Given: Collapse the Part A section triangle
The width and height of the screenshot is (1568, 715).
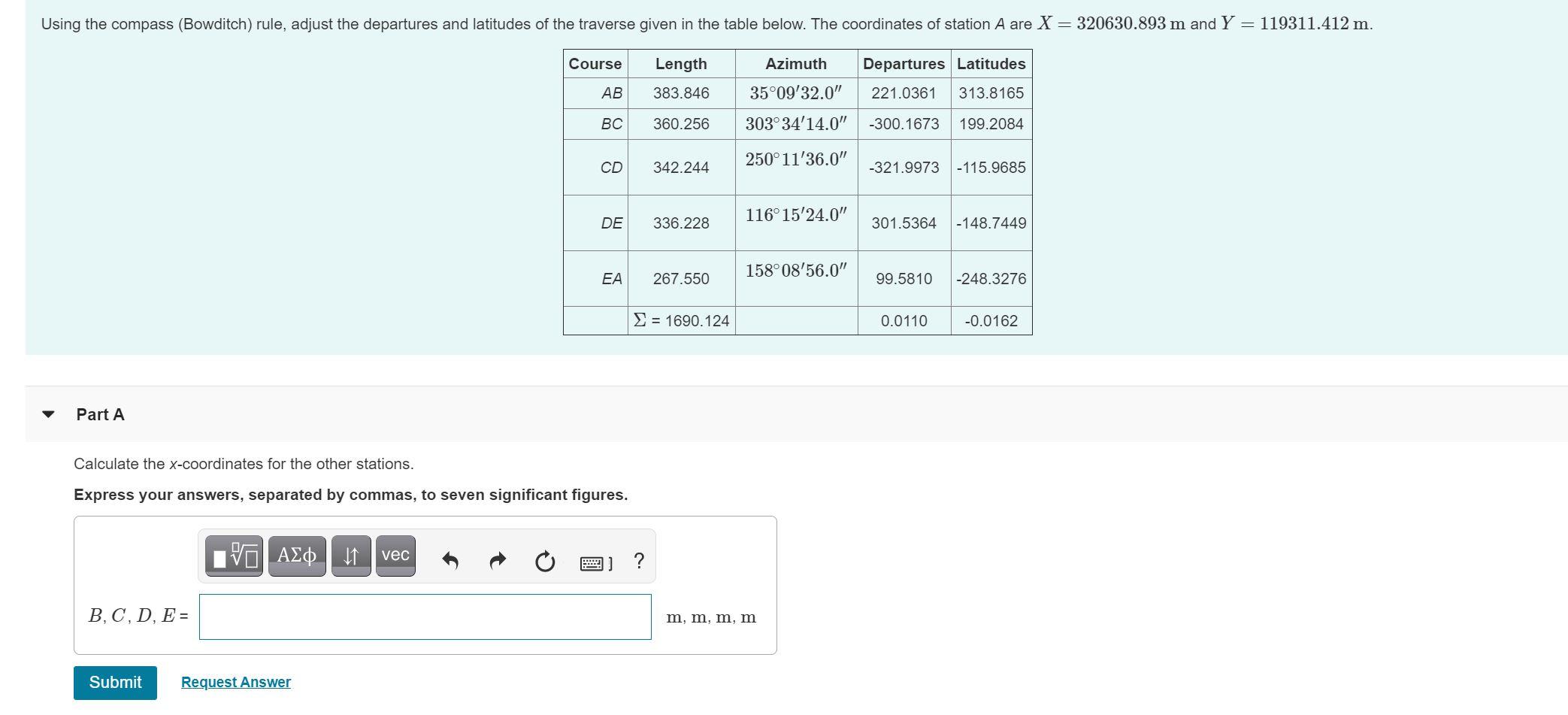Looking at the screenshot, I should coord(47,414).
